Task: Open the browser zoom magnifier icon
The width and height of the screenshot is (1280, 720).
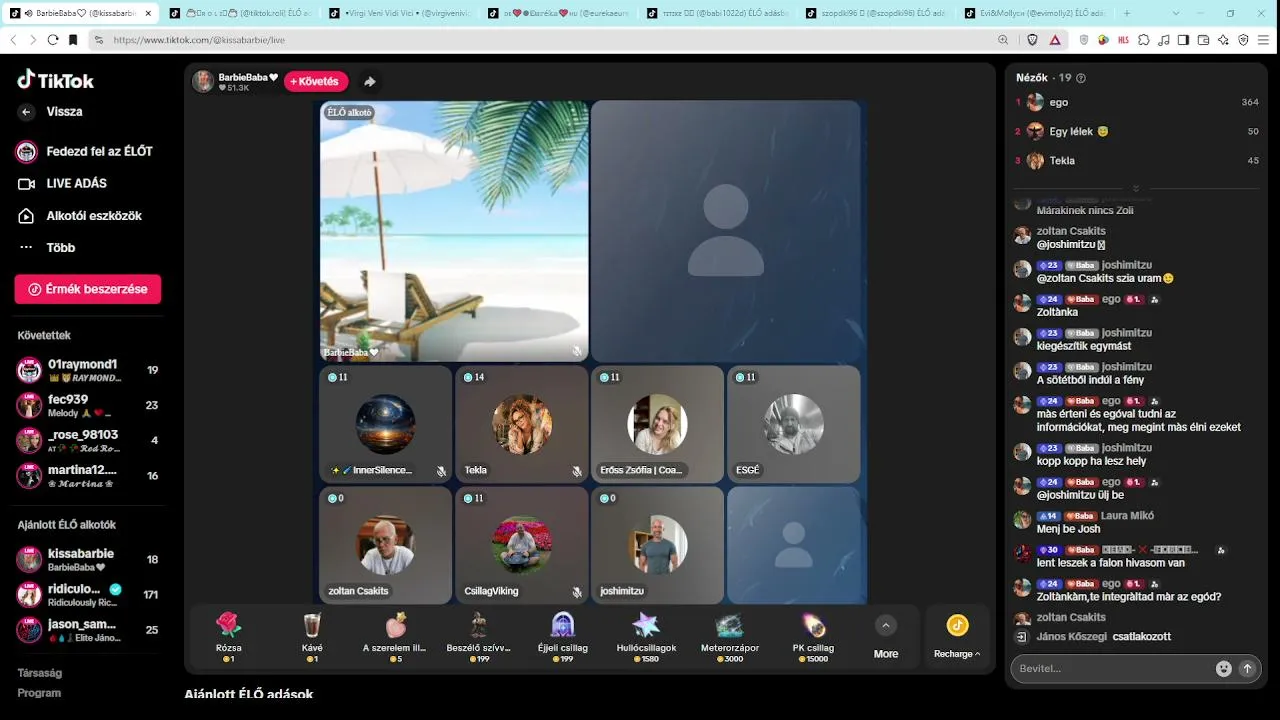Action: point(1003,40)
